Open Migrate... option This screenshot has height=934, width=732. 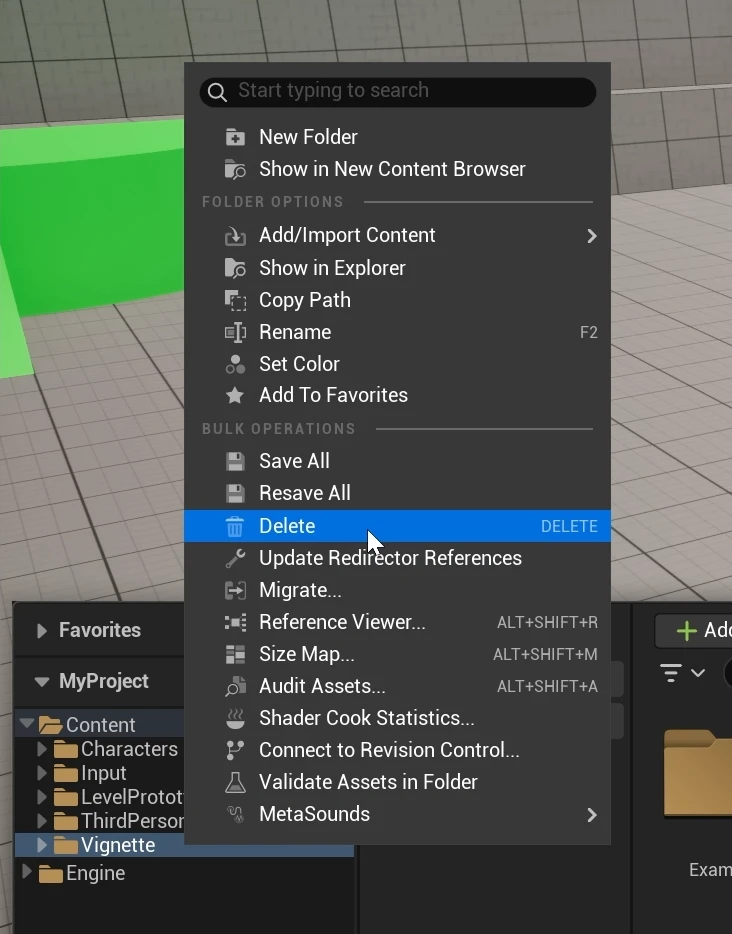click(397, 590)
